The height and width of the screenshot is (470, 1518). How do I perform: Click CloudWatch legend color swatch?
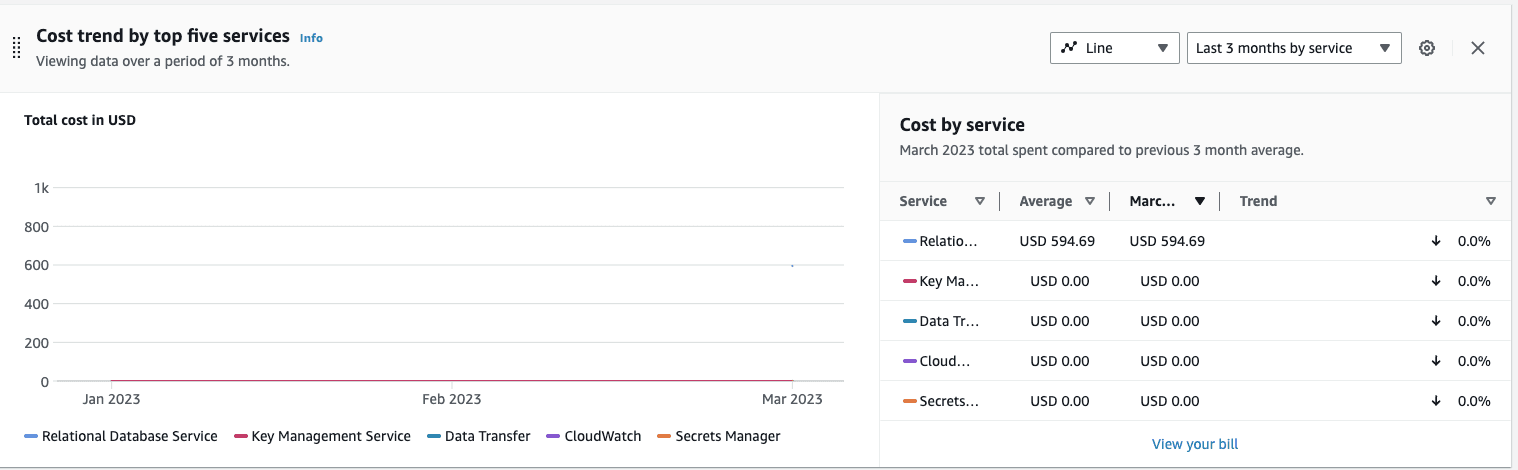554,436
